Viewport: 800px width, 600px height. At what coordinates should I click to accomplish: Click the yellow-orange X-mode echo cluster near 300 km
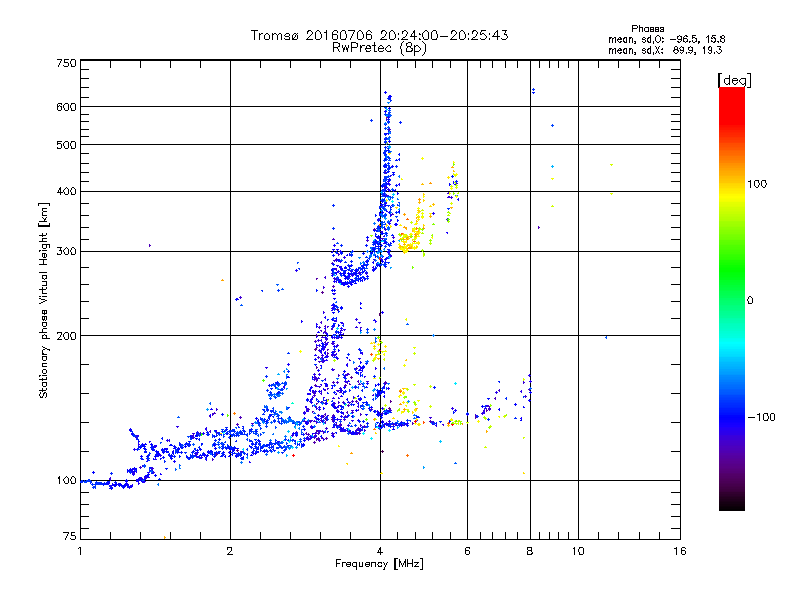coord(411,240)
